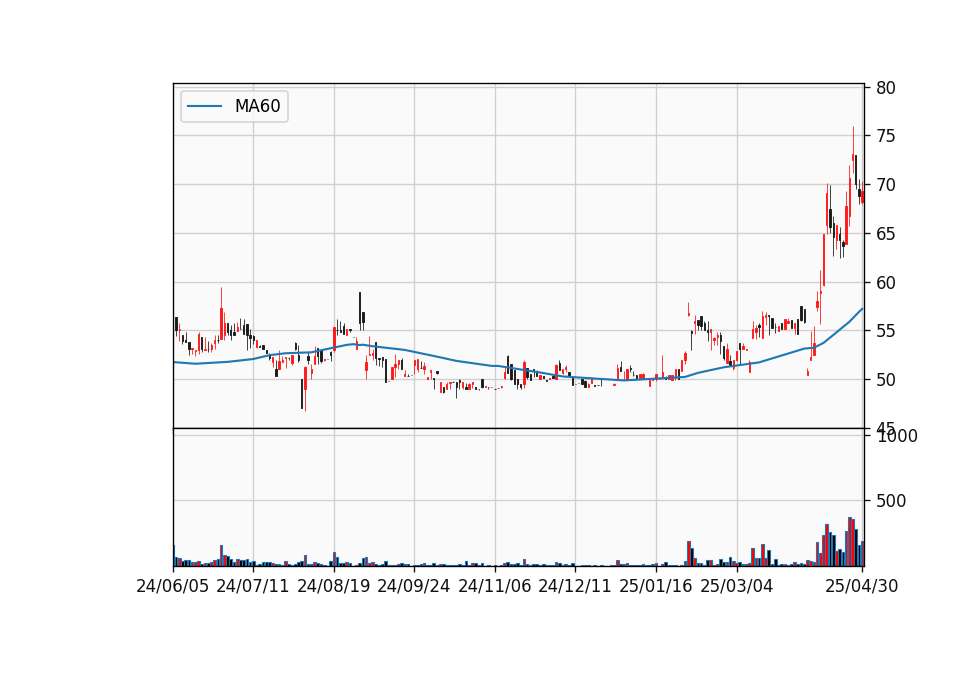Click the price axis value 50
This screenshot has height=690, width=960.
(886, 380)
